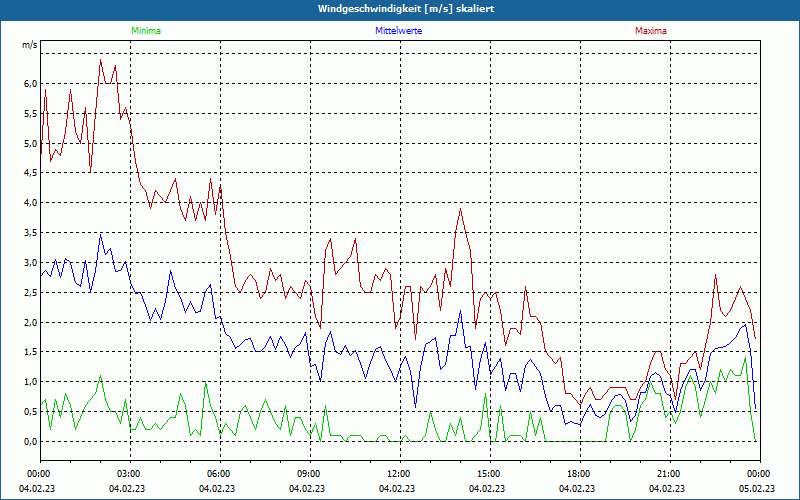The width and height of the screenshot is (800, 500).
Task: Click the 4,5 y-axis value
Action: [x=31, y=173]
